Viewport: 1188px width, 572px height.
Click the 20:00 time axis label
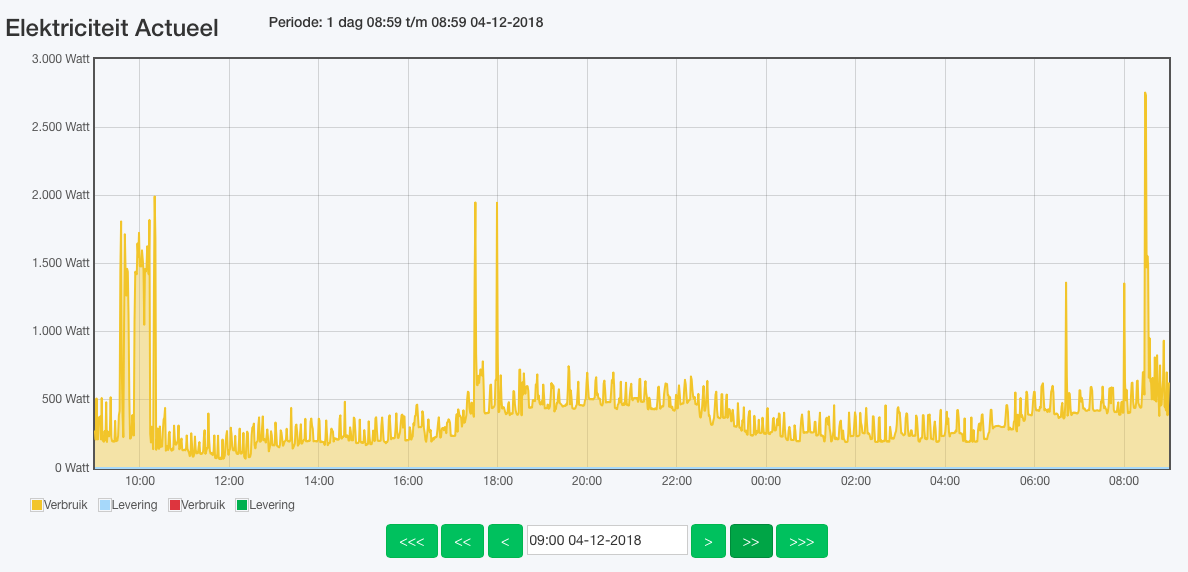587,481
